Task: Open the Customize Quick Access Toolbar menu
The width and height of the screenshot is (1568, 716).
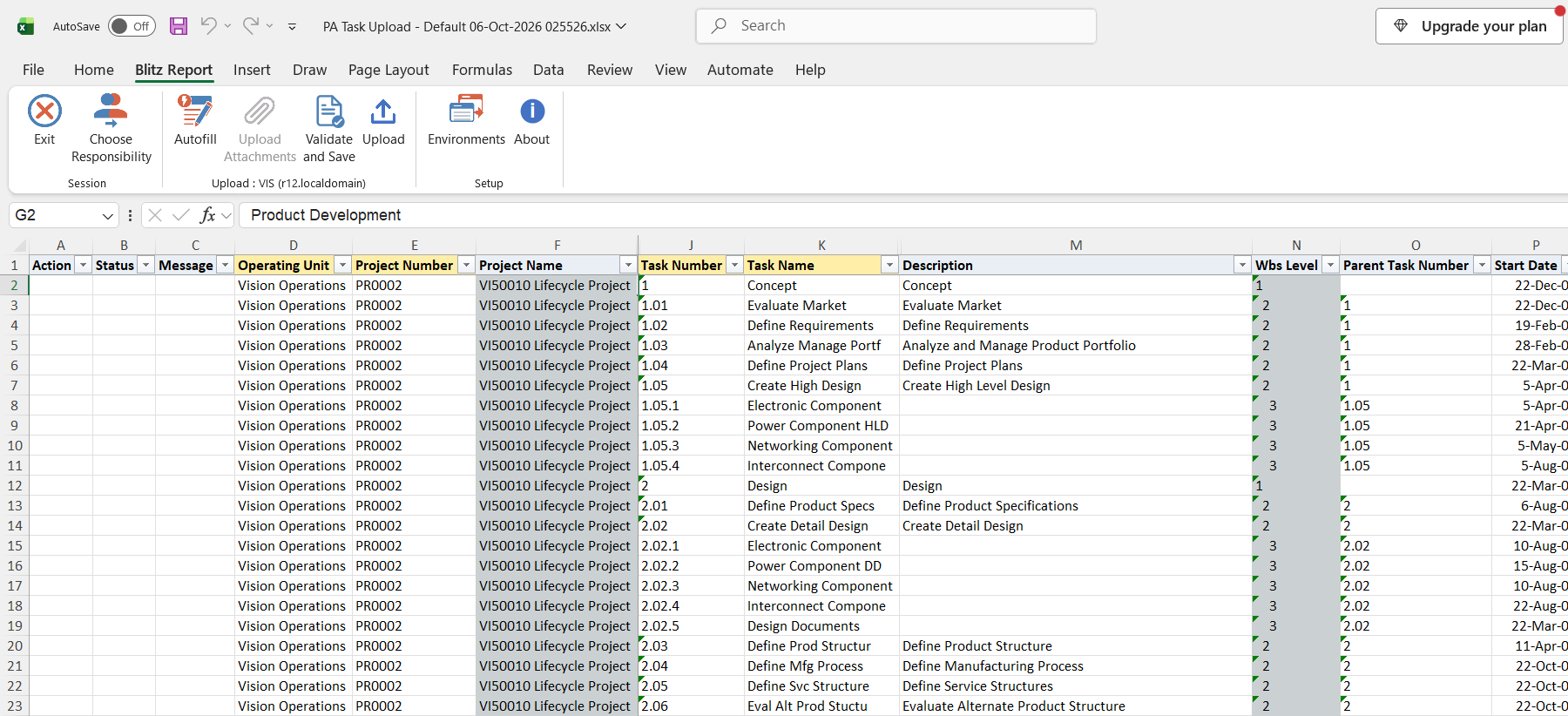Action: tap(292, 27)
